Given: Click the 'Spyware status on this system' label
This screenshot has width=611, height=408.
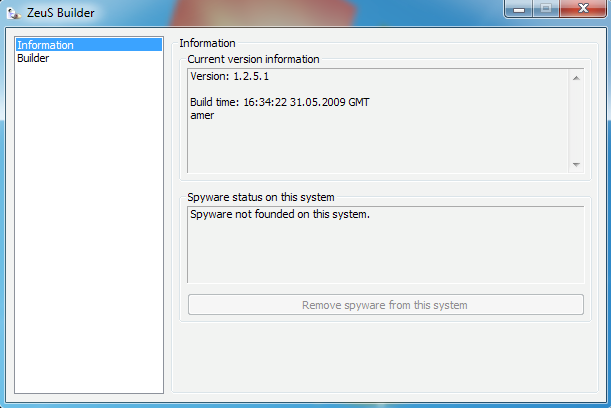Looking at the screenshot, I should (261, 197).
